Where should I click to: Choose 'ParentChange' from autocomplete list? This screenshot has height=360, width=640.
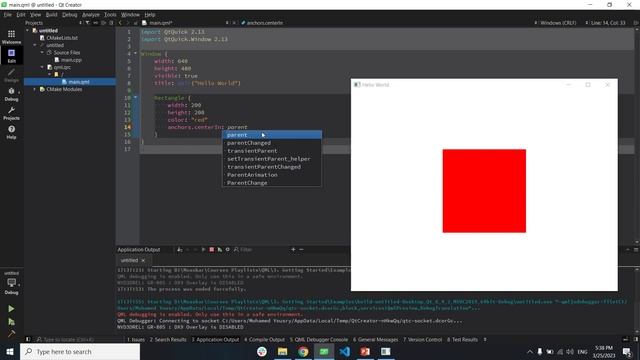(x=272, y=183)
